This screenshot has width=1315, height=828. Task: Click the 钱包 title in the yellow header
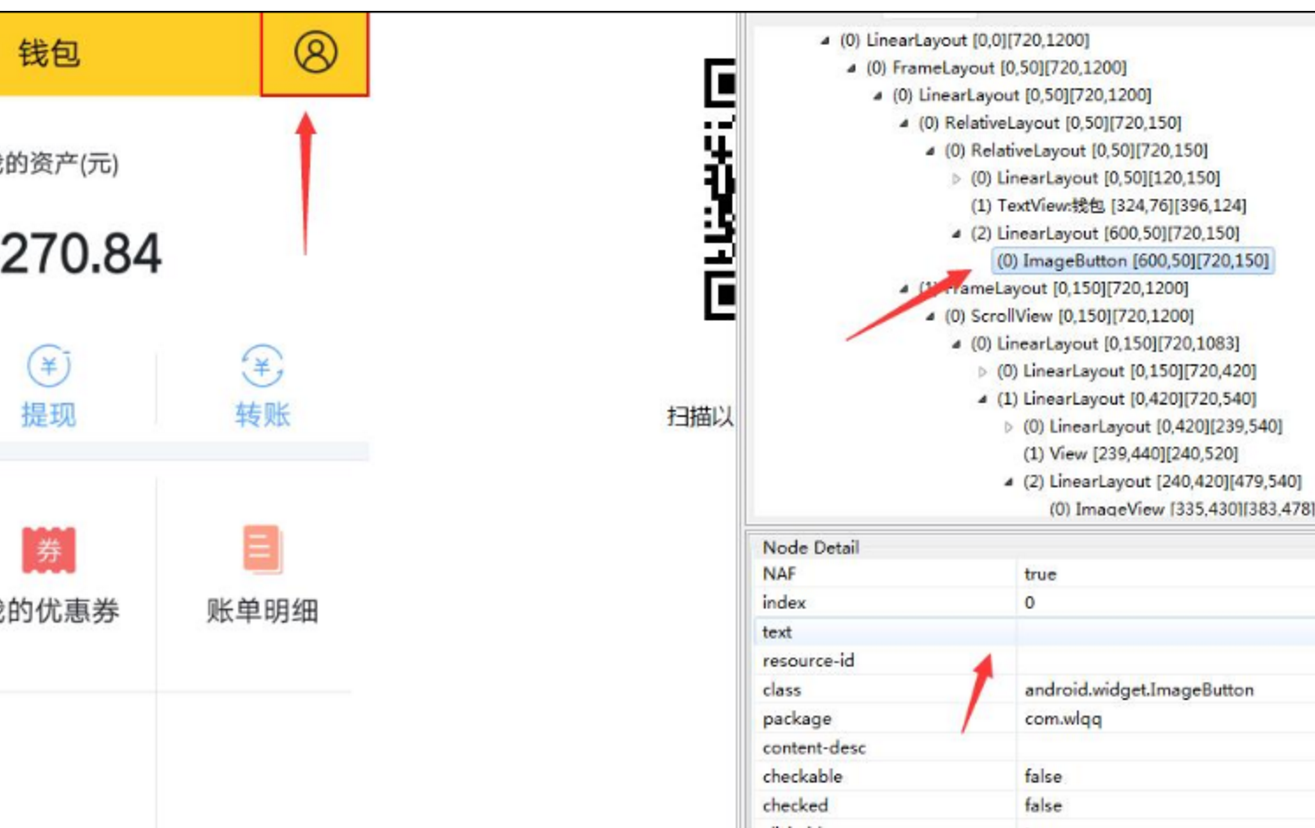49,53
